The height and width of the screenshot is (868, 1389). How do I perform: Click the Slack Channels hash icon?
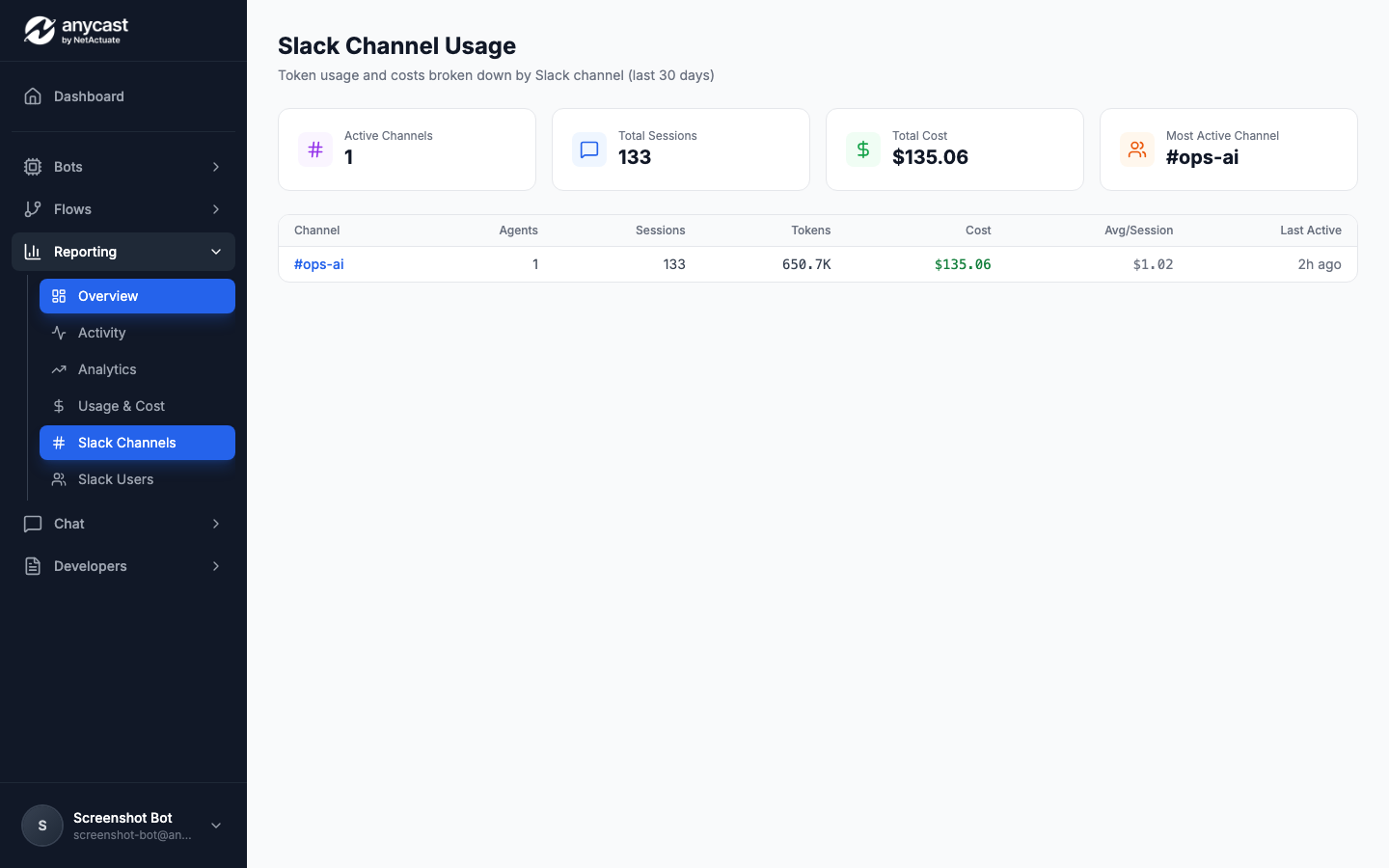point(59,443)
